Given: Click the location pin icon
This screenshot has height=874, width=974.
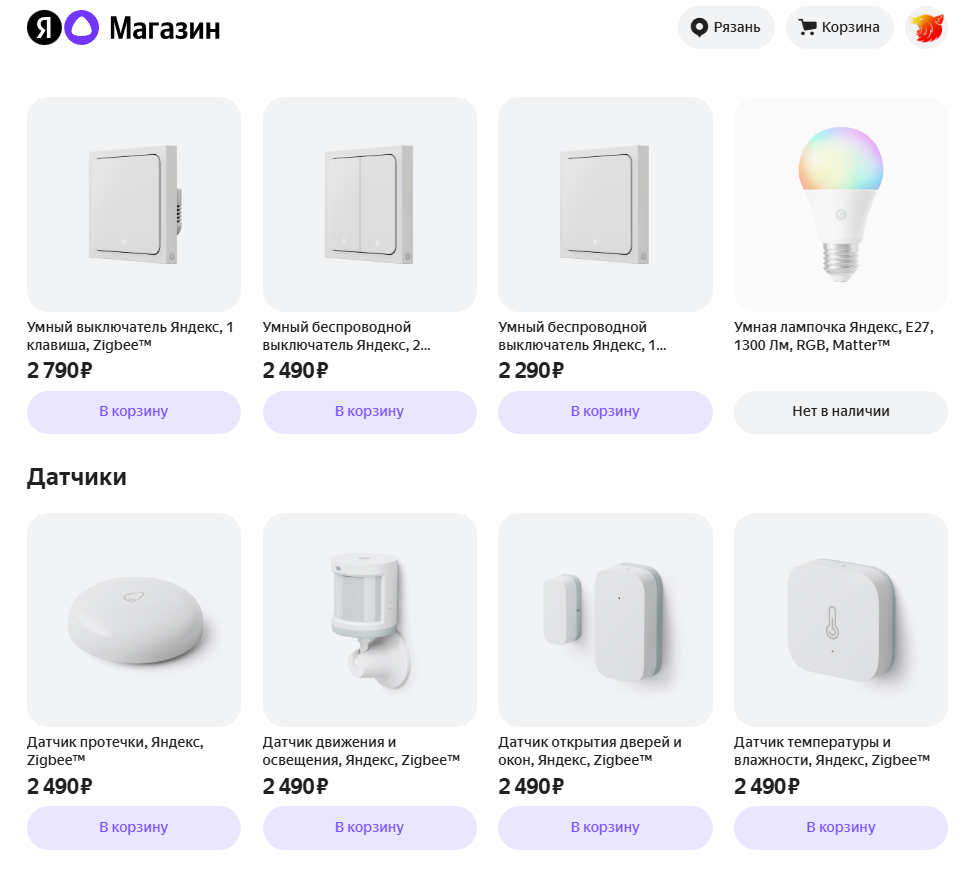Looking at the screenshot, I should (x=700, y=28).
